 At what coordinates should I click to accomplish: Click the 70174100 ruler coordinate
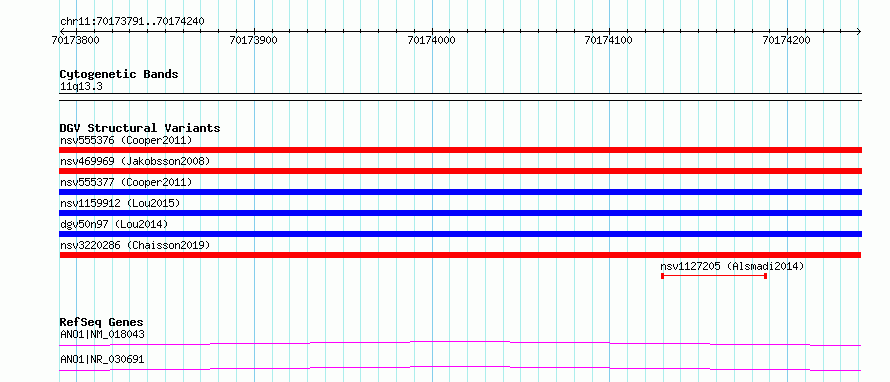(x=609, y=40)
